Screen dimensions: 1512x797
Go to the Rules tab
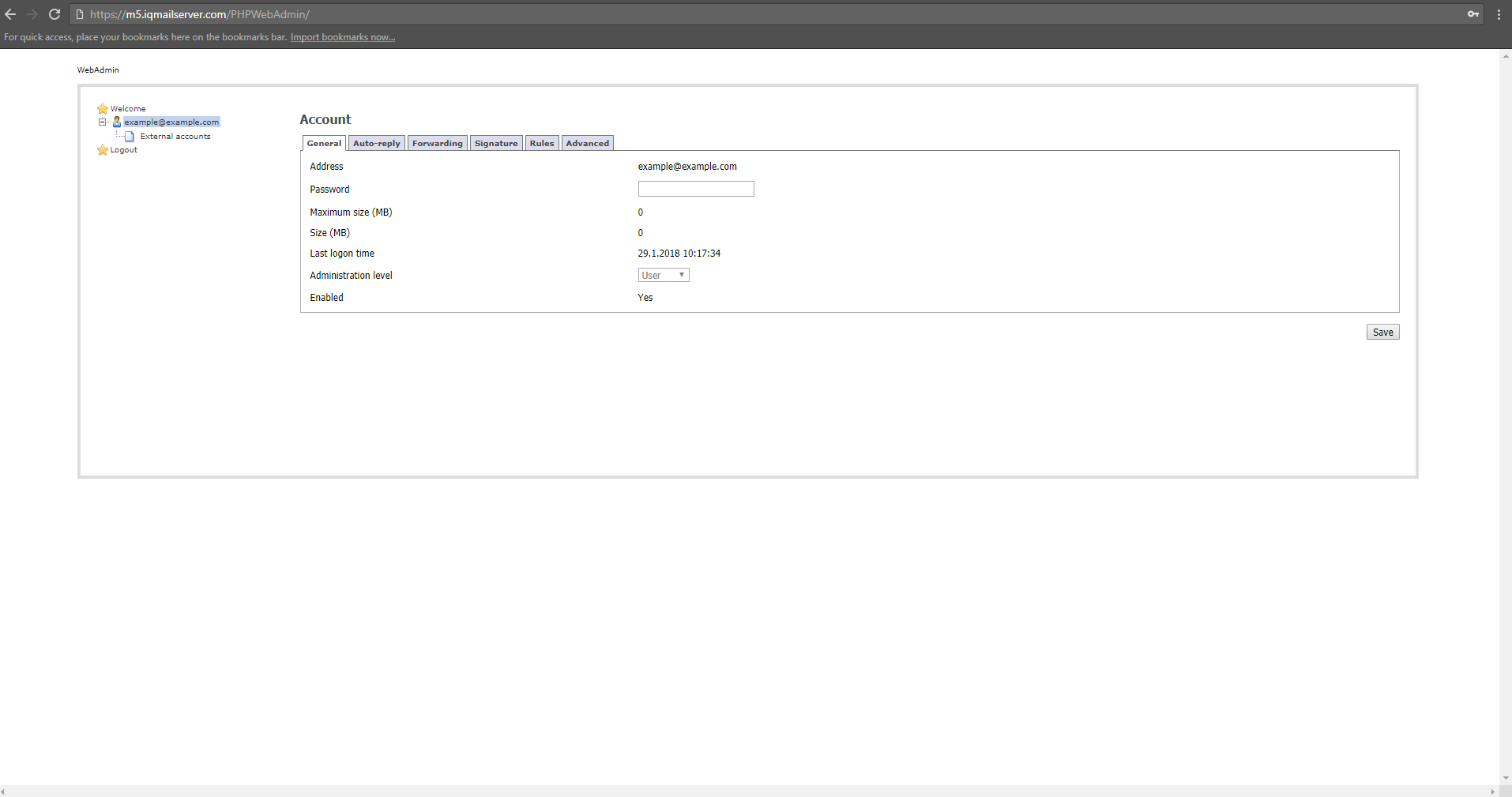click(x=541, y=143)
